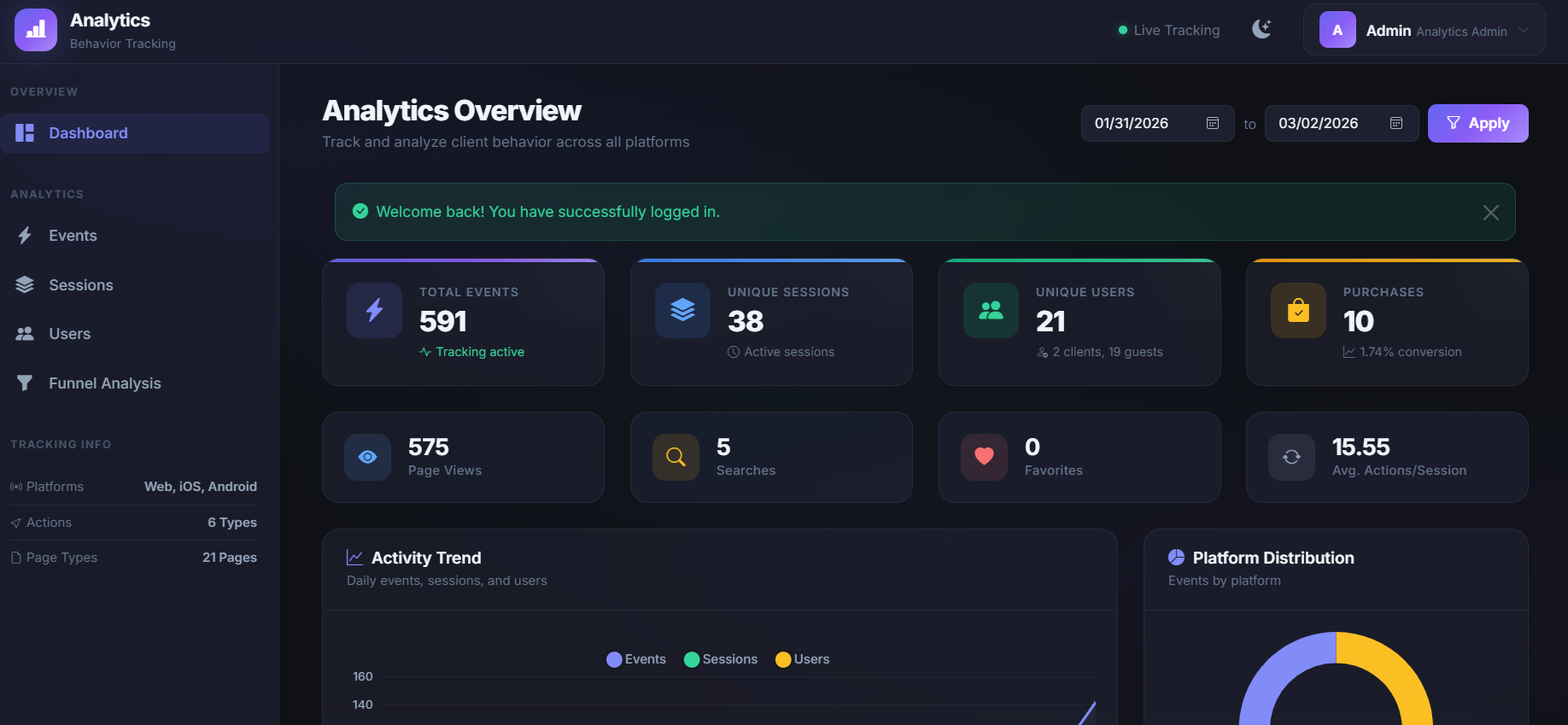This screenshot has height=725, width=1568.
Task: Click the Unique Sessions layers card icon
Action: tap(682, 310)
